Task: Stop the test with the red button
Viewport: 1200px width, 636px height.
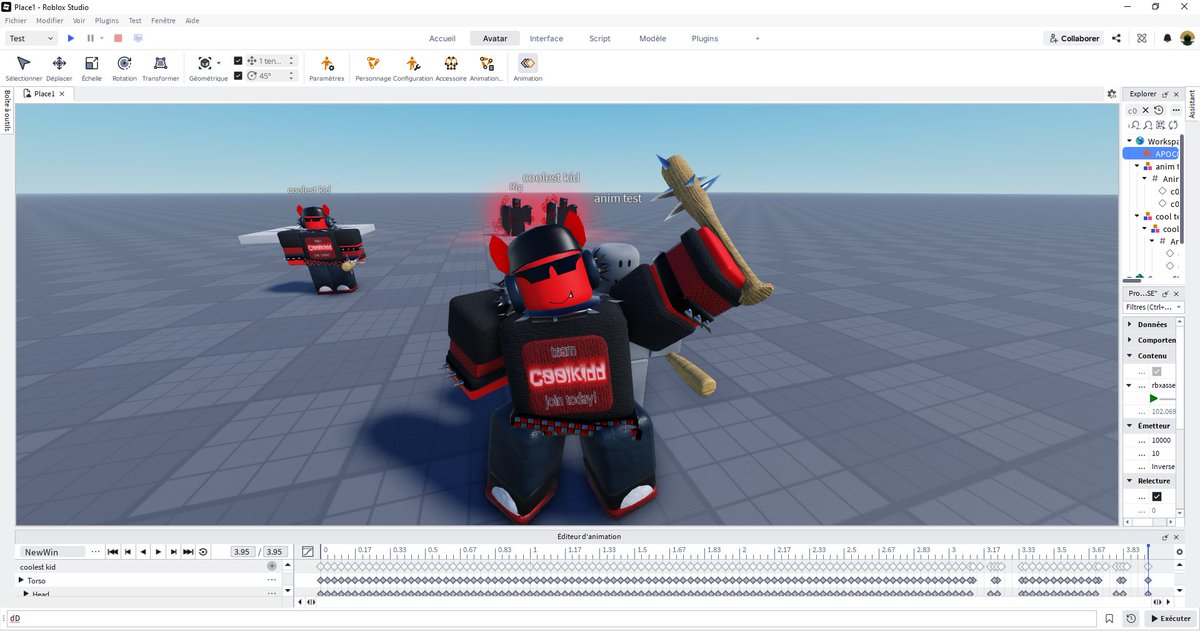Action: (118, 38)
